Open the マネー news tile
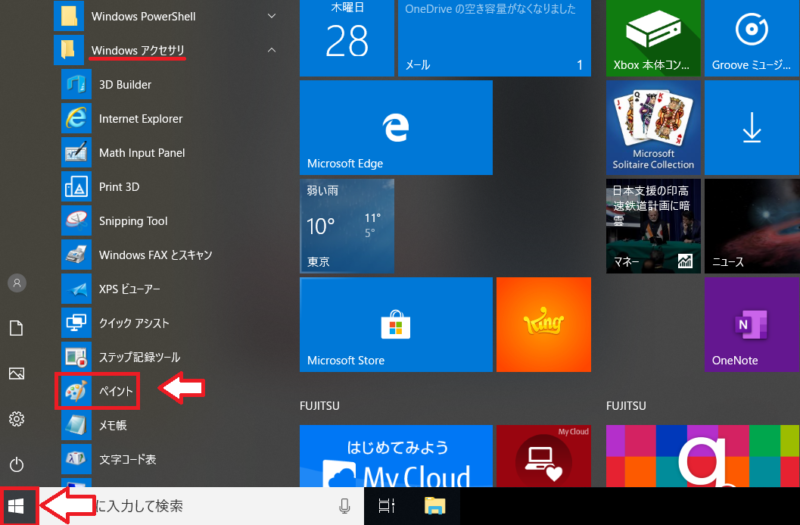Image resolution: width=800 pixels, height=525 pixels. point(653,226)
